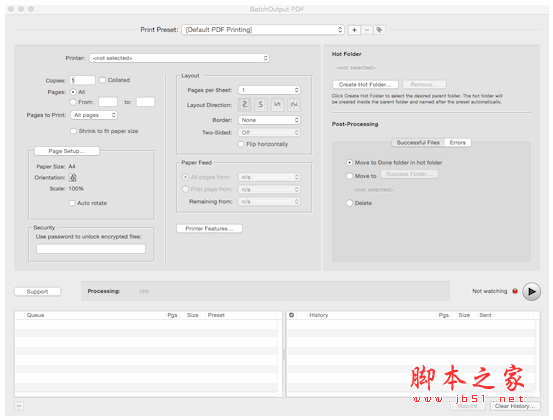Enable the Collated checkbox

tap(103, 80)
